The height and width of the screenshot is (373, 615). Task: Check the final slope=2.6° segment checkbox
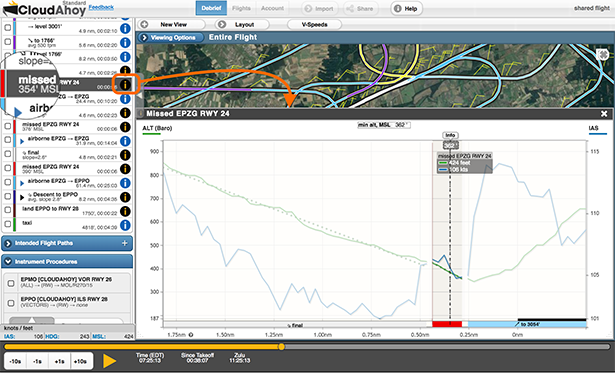coord(7,154)
